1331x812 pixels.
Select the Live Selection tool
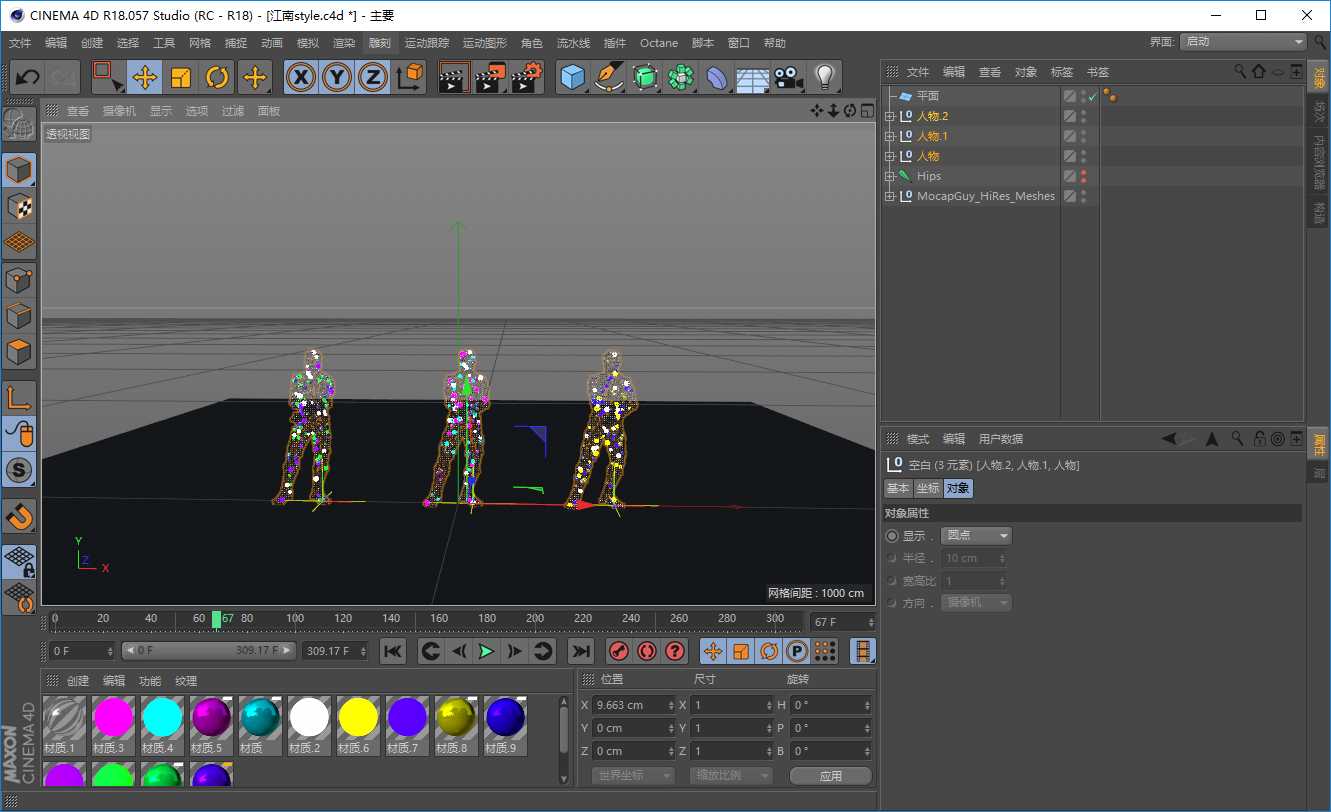(x=107, y=77)
